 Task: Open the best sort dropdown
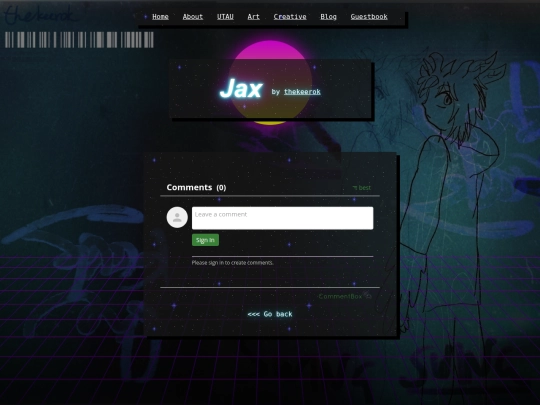point(362,188)
